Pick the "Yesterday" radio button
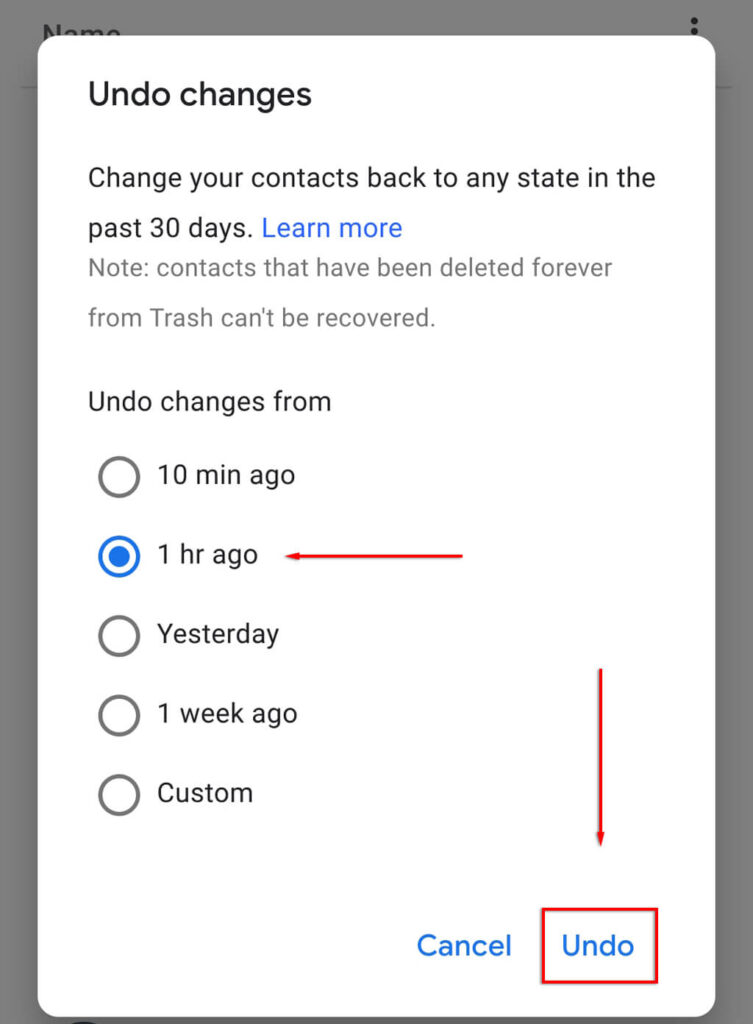Viewport: 753px width, 1024px height. 119,636
